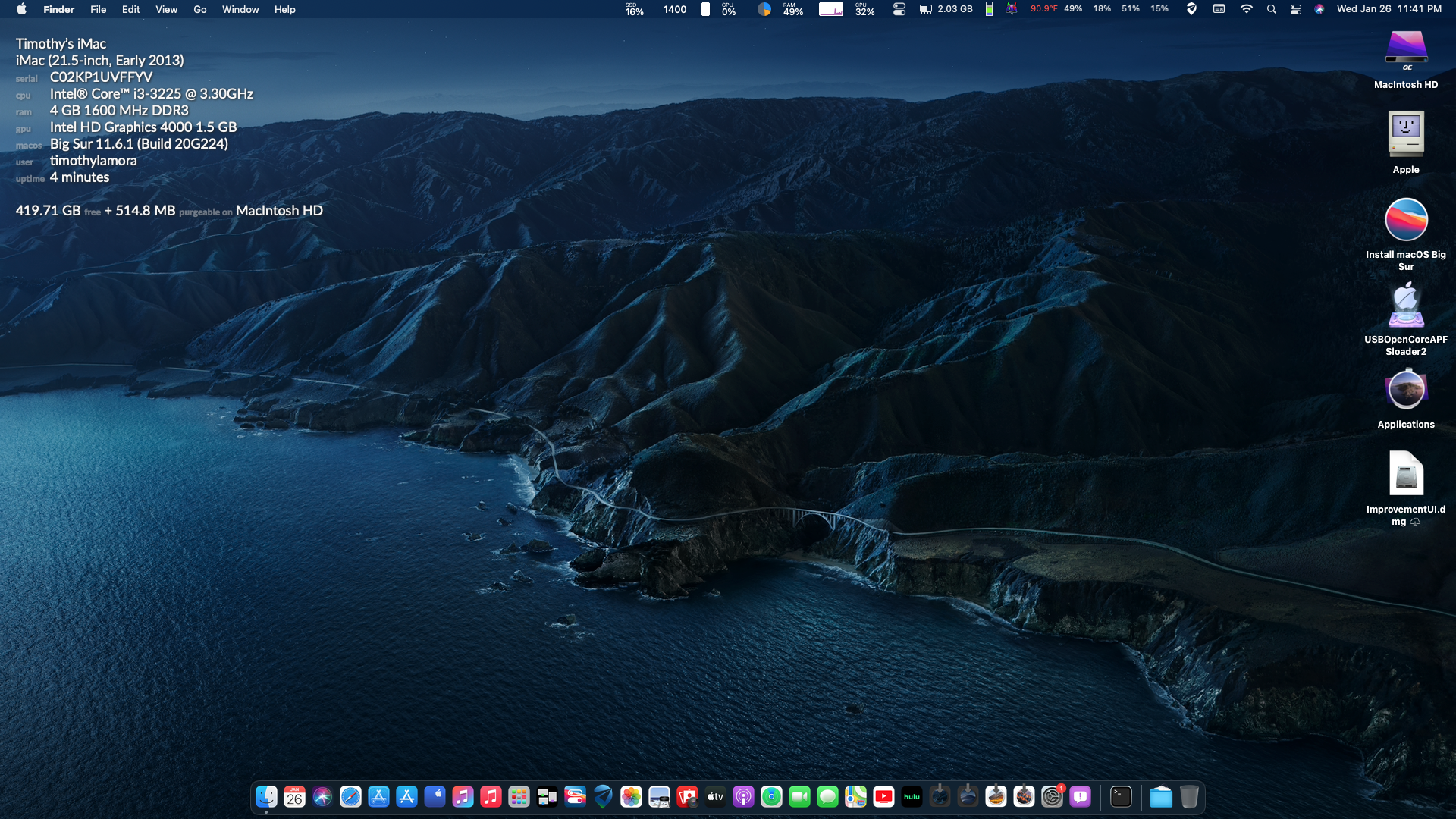Screen dimensions: 1456x819
Task: Open the Go menu
Action: (x=199, y=9)
